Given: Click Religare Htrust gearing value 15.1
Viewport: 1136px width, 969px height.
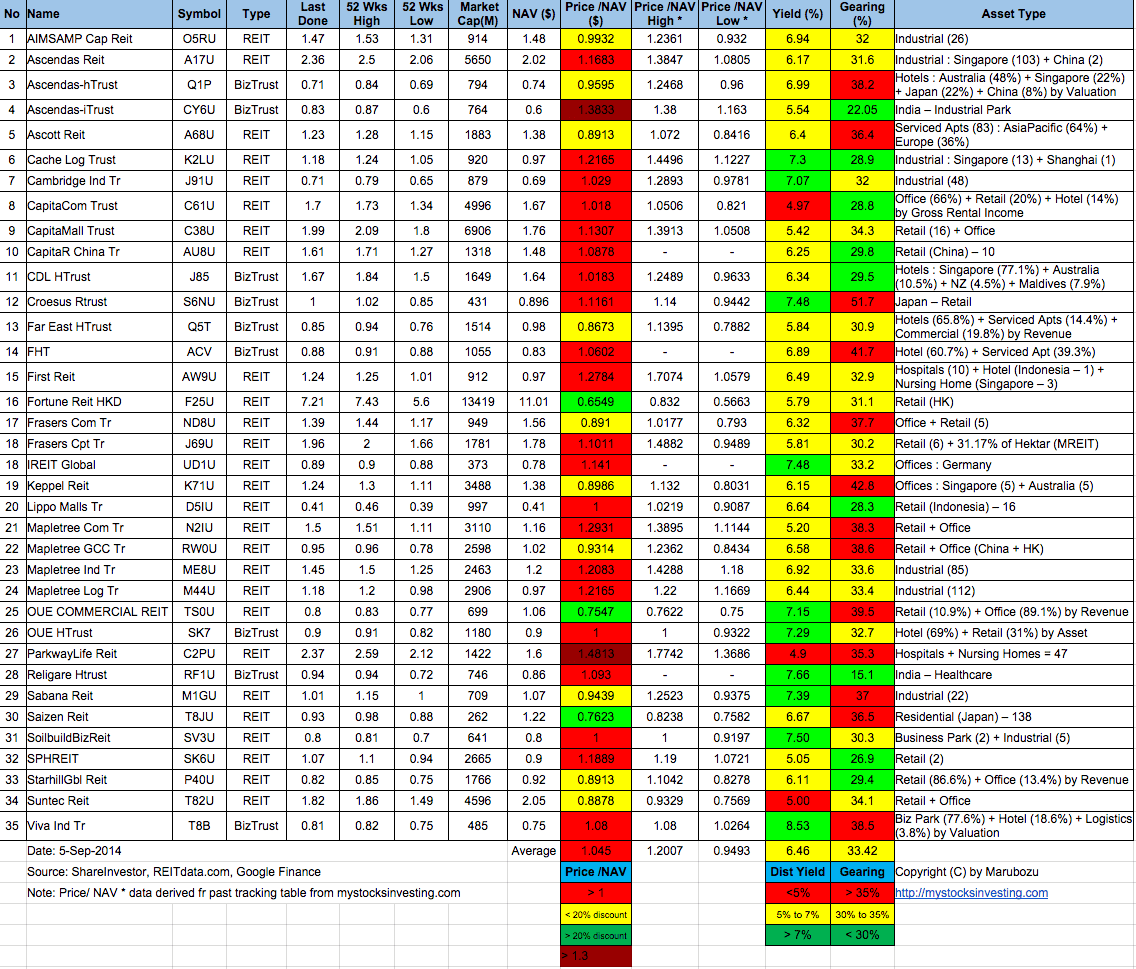Looking at the screenshot, I should [x=862, y=675].
